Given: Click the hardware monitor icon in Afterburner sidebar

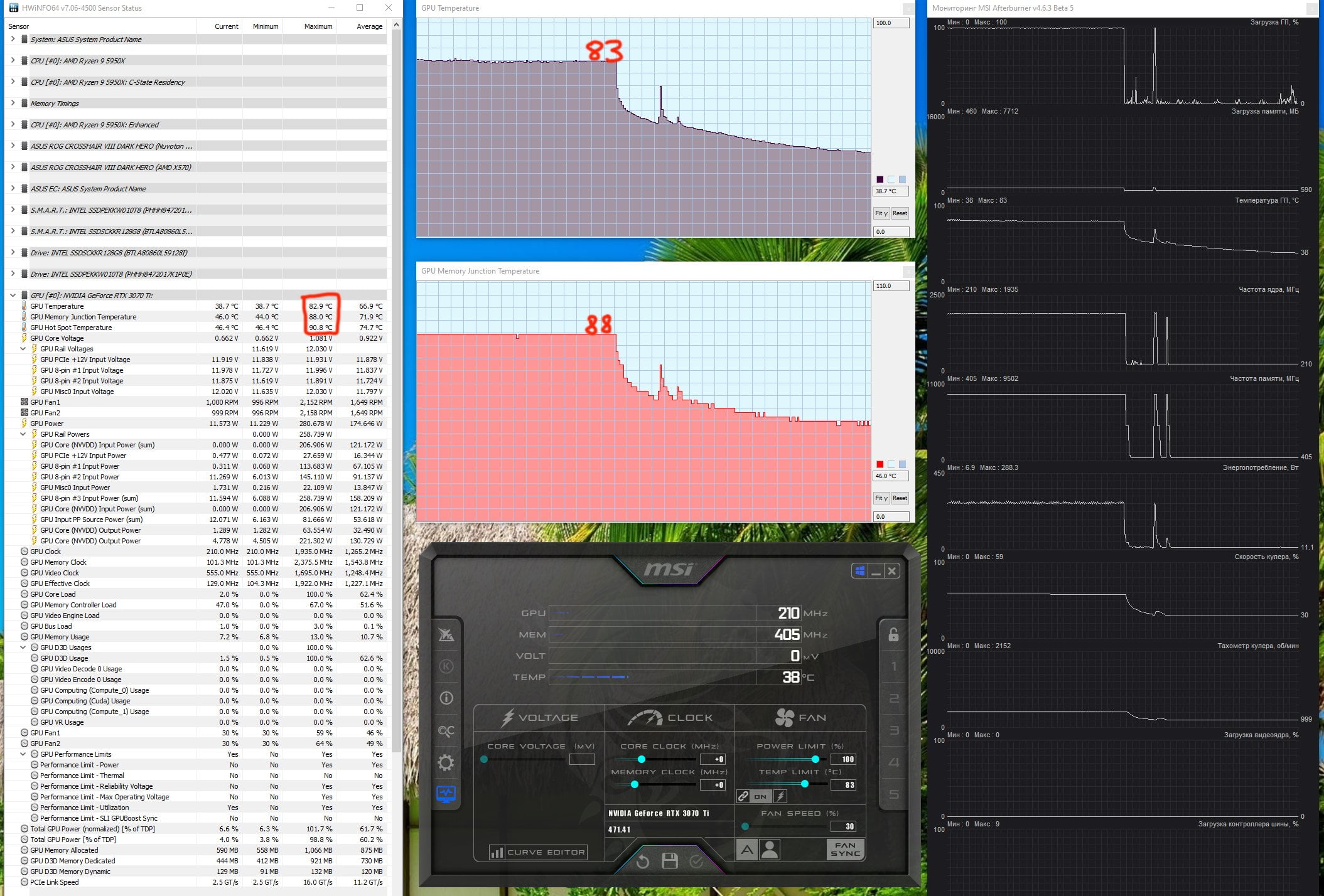Looking at the screenshot, I should pos(446,794).
